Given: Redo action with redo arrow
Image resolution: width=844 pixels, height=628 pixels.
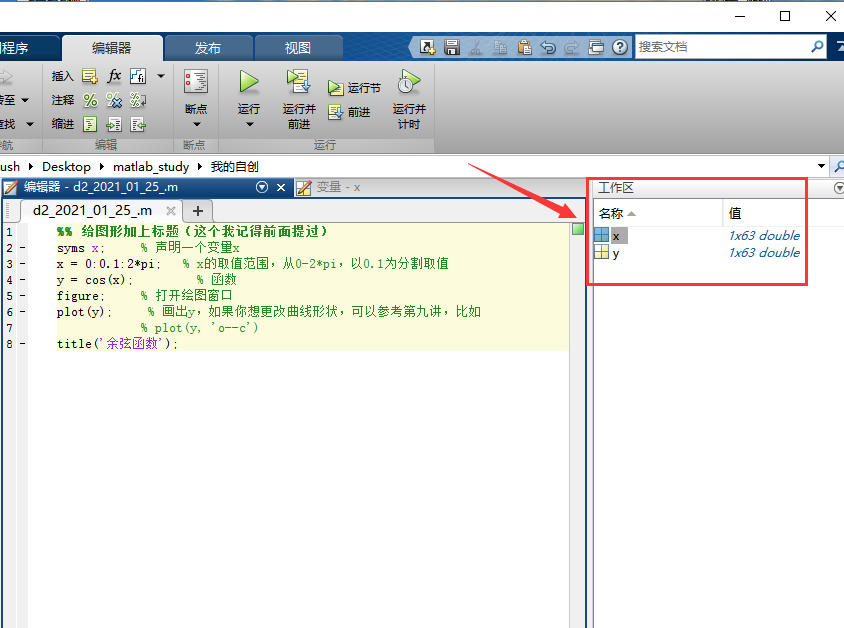Looking at the screenshot, I should 572,47.
